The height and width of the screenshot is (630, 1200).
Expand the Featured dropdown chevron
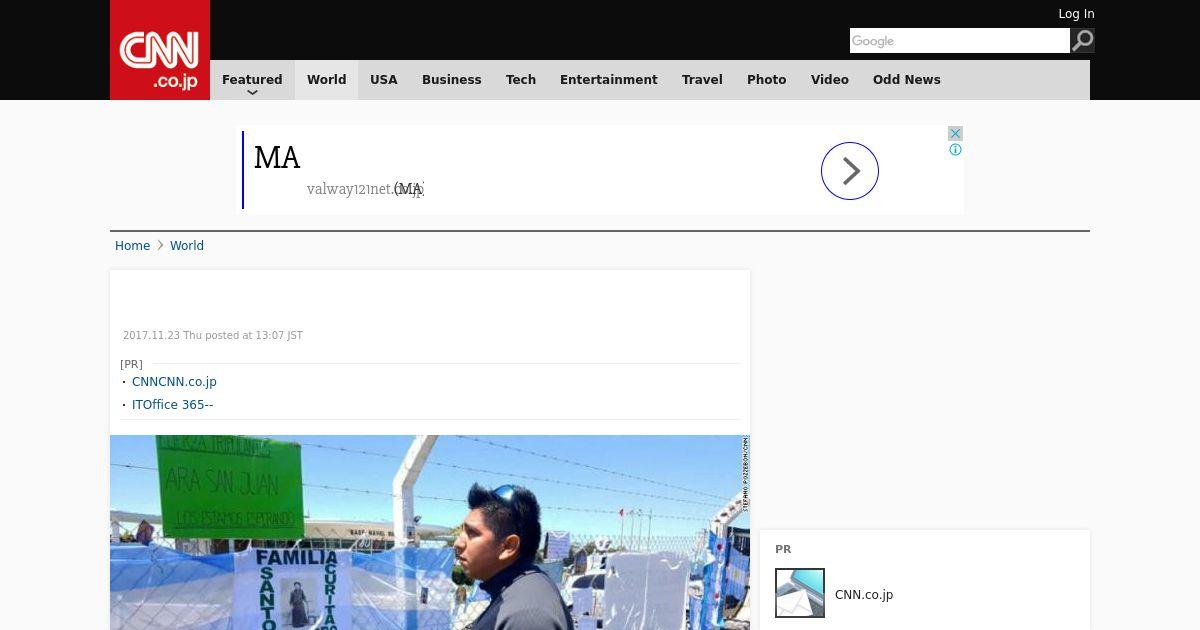252,92
